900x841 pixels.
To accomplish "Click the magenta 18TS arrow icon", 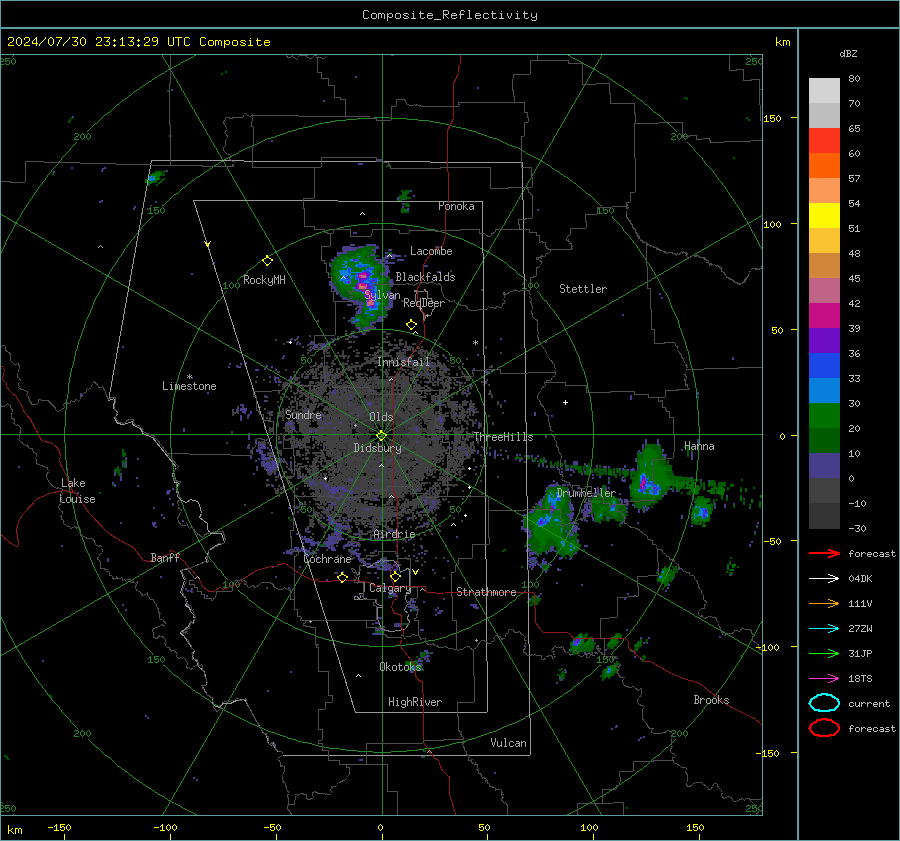I will [824, 679].
